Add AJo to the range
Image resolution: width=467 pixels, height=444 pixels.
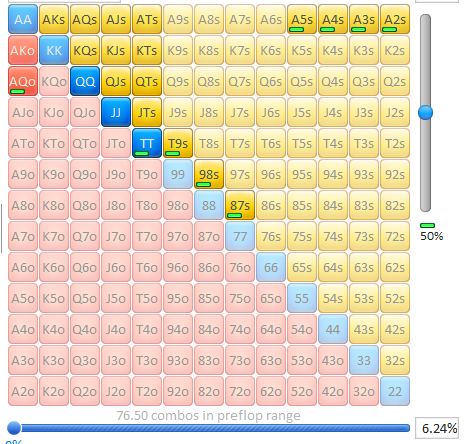(x=23, y=112)
